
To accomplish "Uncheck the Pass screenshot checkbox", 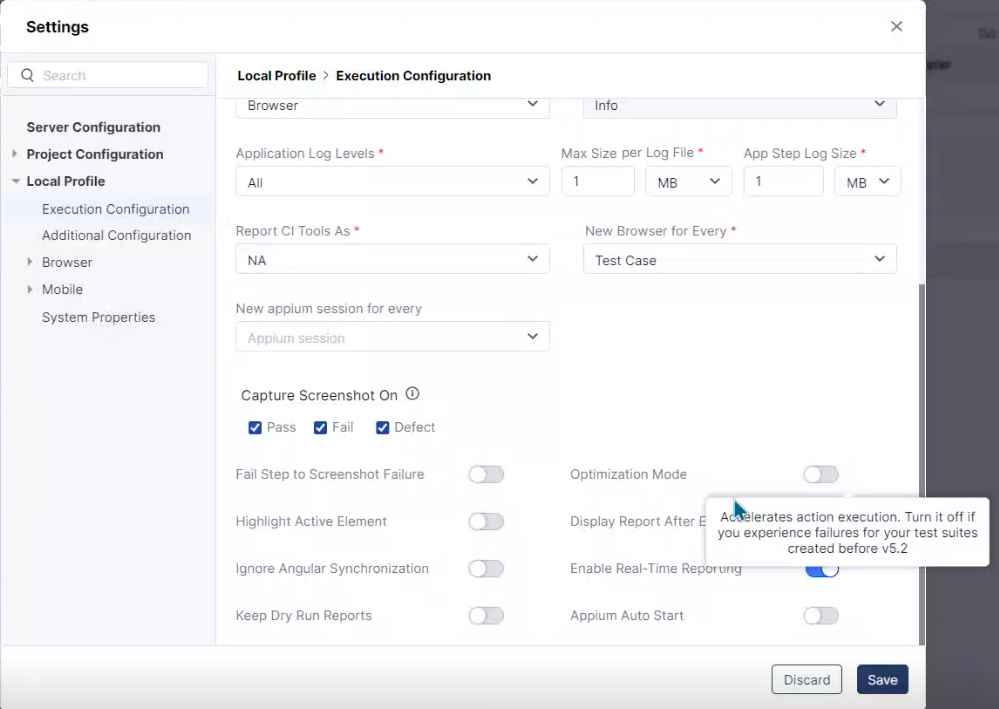I will click(255, 428).
